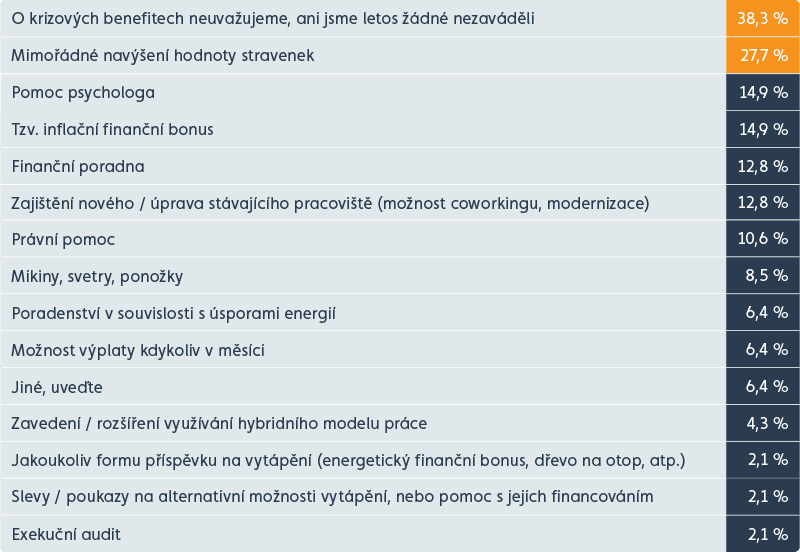The image size is (800, 552).
Task: Click 'Mimořádné navýšení hodnoty stravenek' row
Action: pos(163,56)
